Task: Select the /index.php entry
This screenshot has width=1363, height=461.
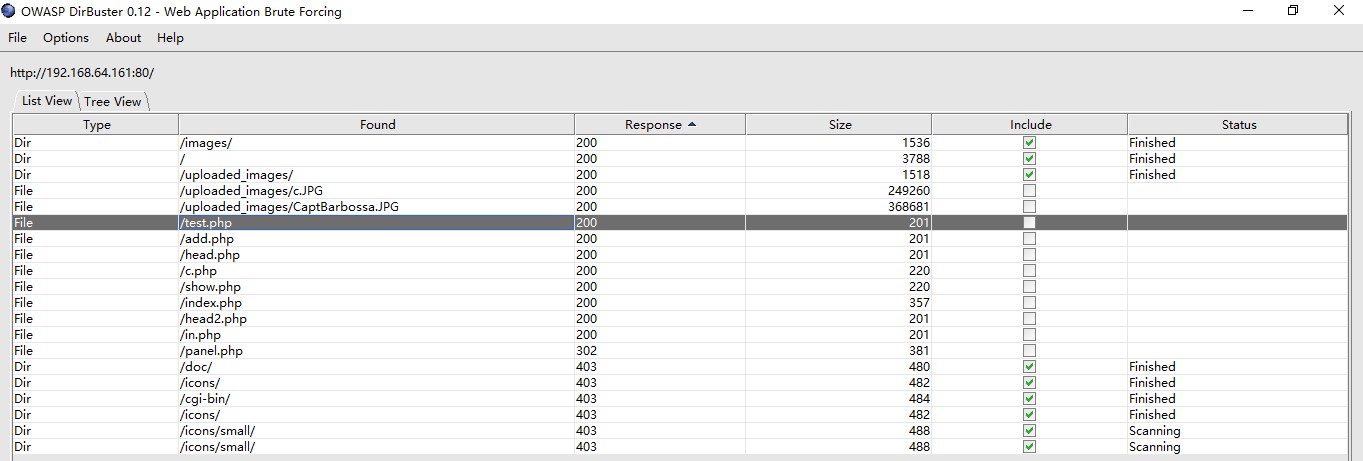Action: pyautogui.click(x=211, y=303)
